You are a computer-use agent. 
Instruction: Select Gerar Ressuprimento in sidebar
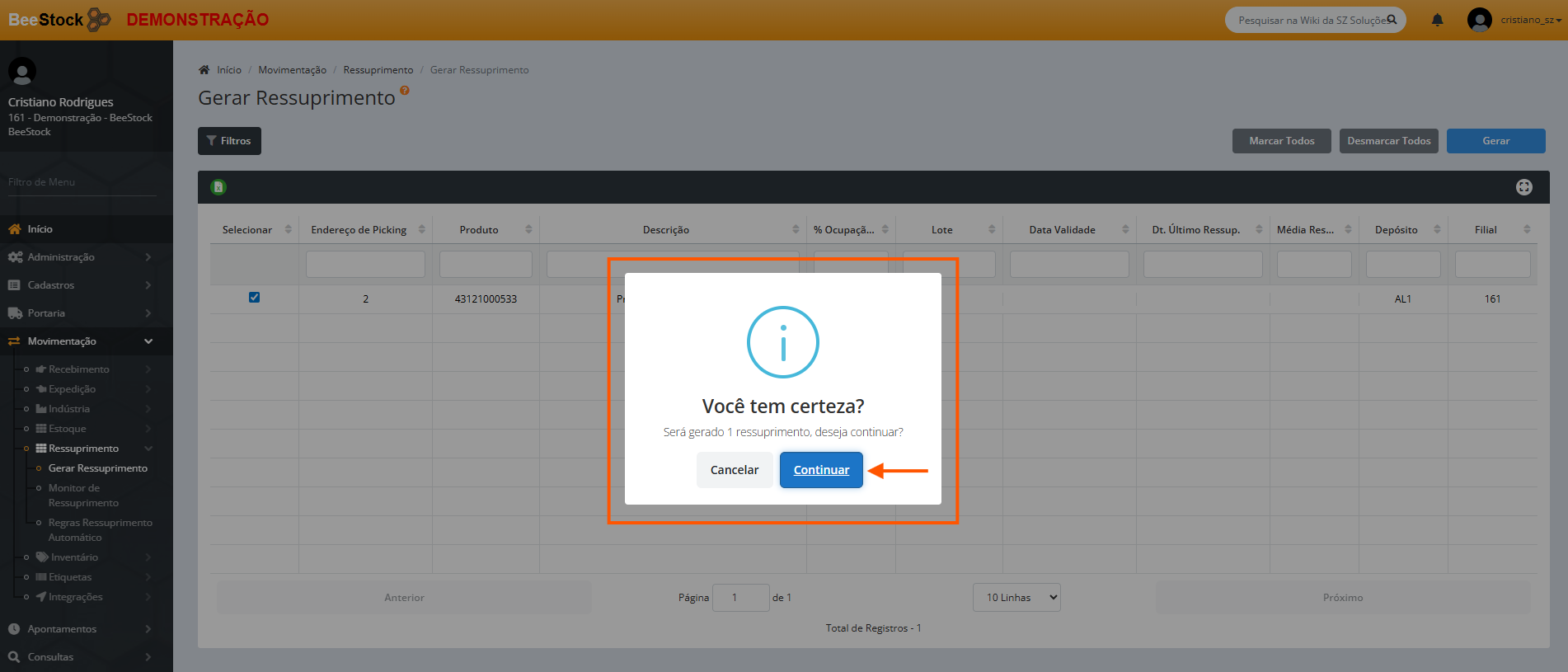[97, 468]
